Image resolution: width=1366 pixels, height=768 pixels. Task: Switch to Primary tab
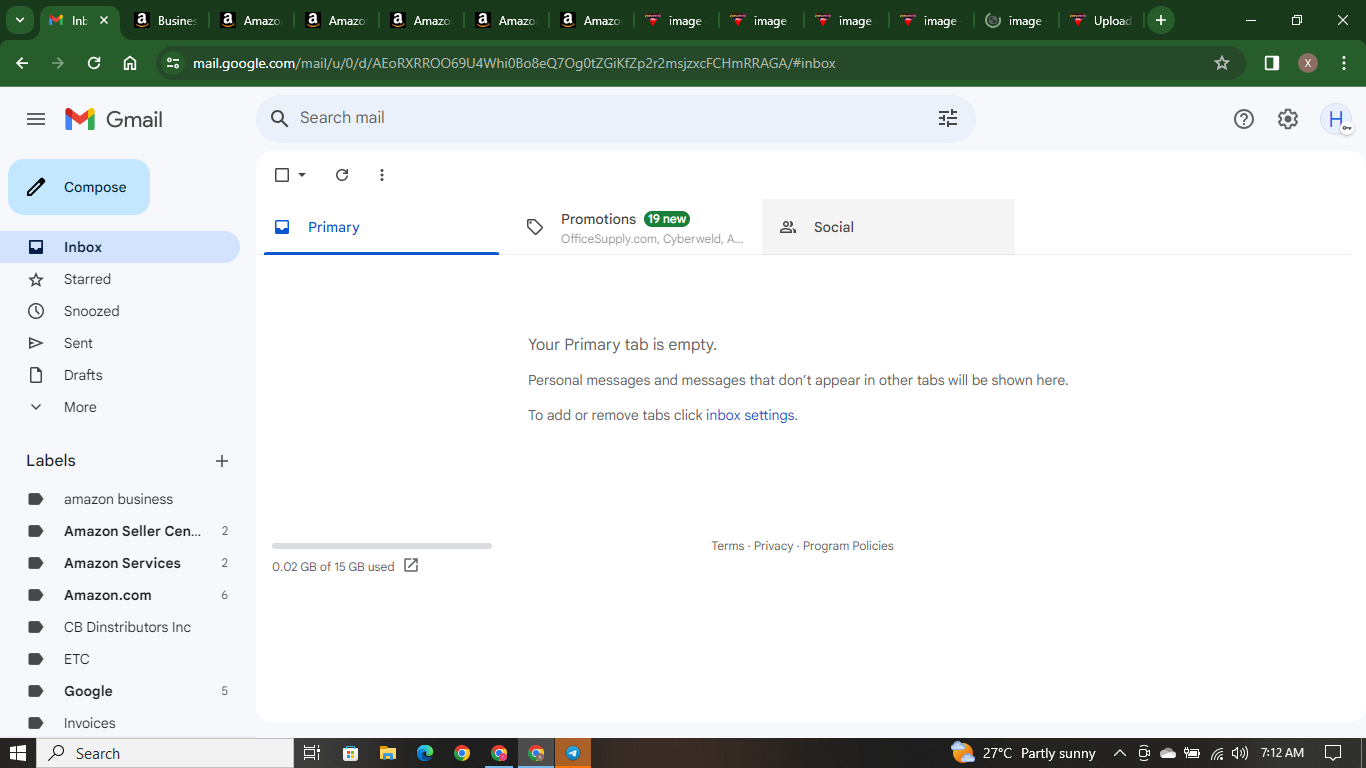tap(381, 227)
